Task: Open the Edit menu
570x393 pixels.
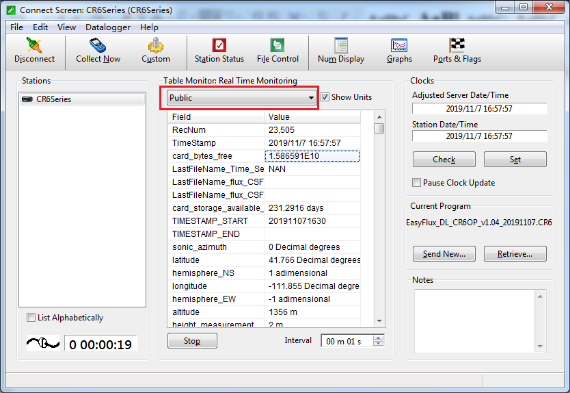Action: click(40, 27)
